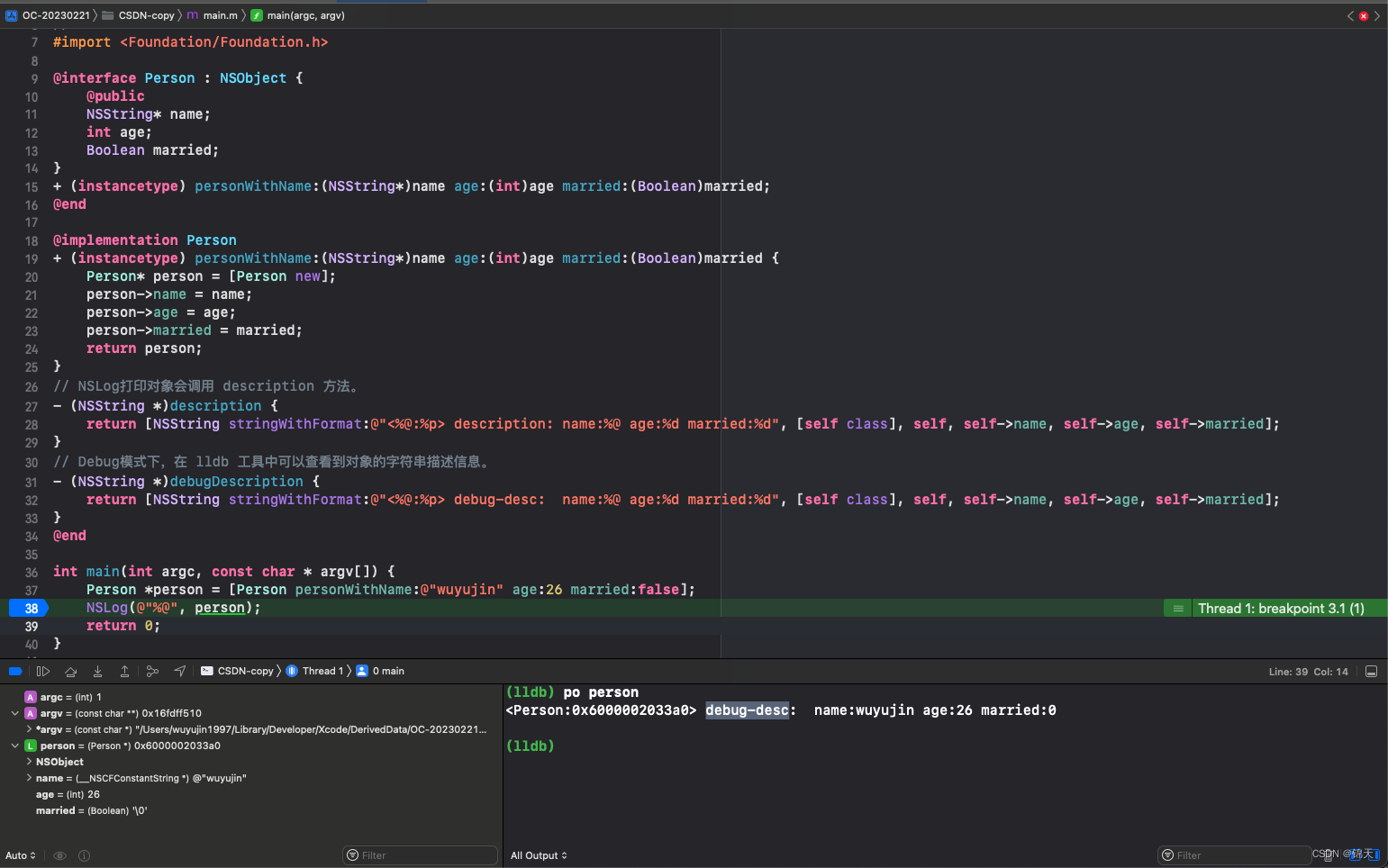
Task: Open the All Output console popup
Action: click(x=539, y=855)
